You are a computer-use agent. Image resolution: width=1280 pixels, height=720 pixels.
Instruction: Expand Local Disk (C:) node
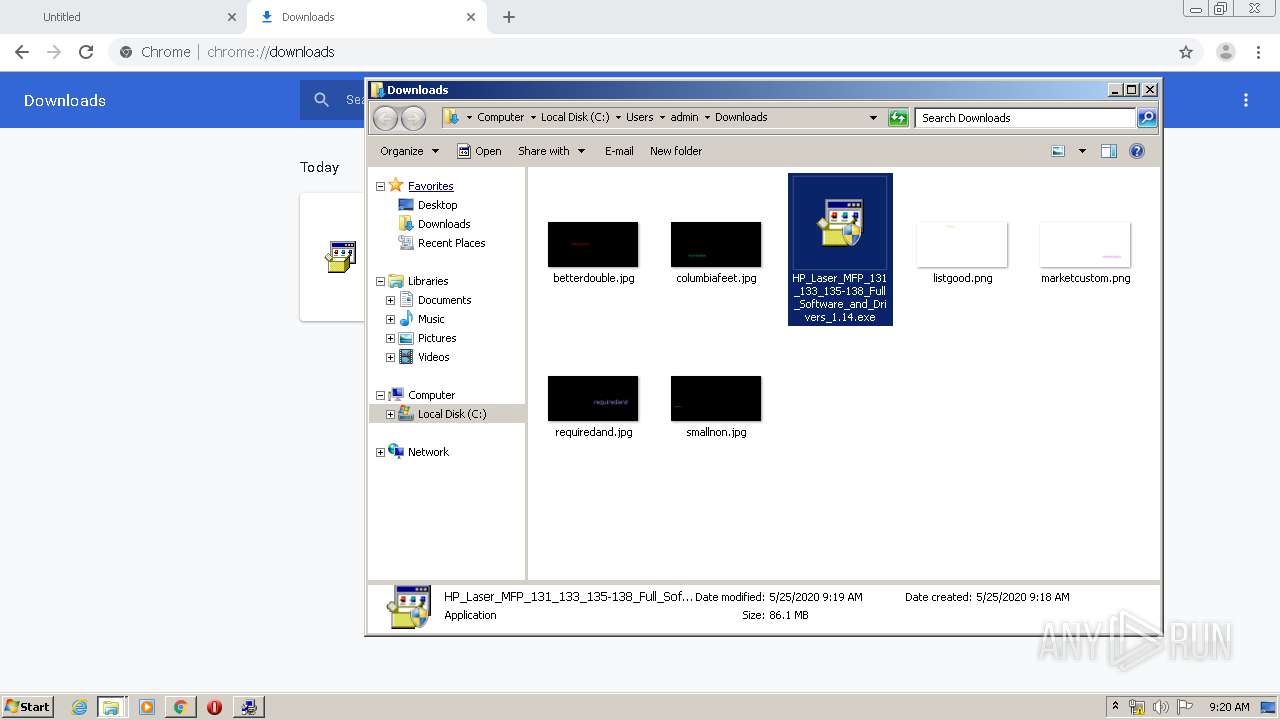(390, 414)
